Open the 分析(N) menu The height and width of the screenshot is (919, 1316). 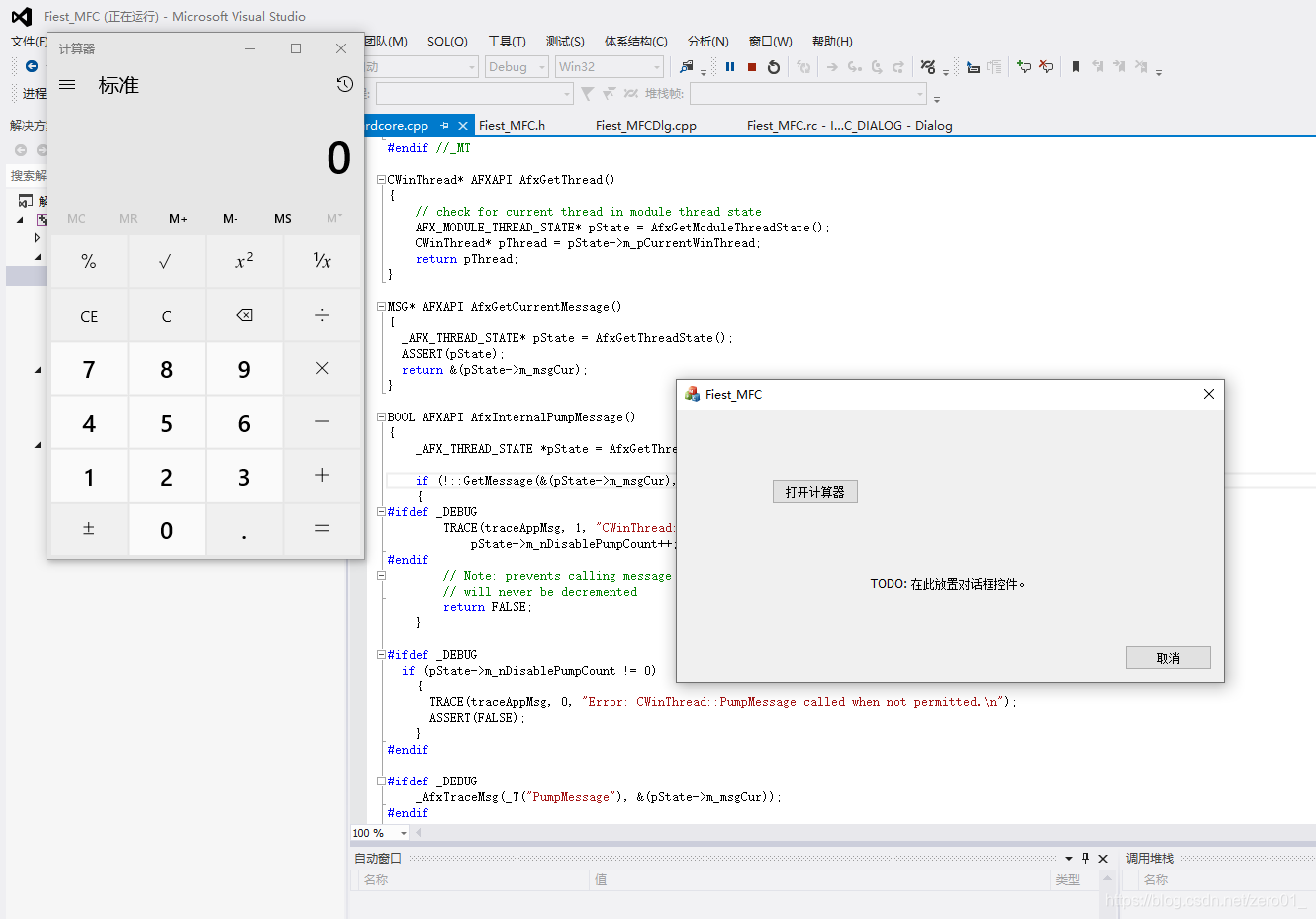(x=708, y=41)
